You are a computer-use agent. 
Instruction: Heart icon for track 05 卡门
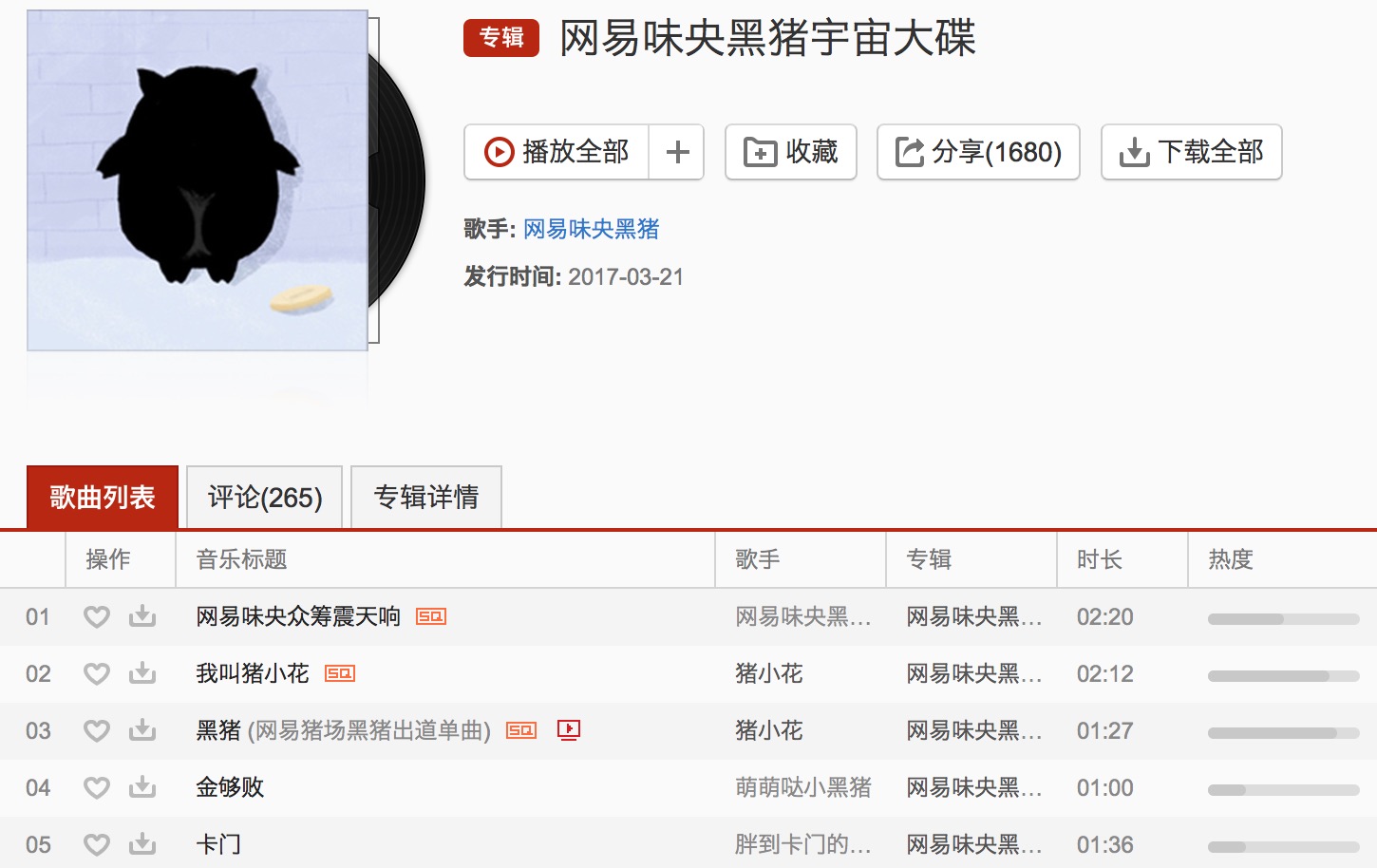point(97,845)
